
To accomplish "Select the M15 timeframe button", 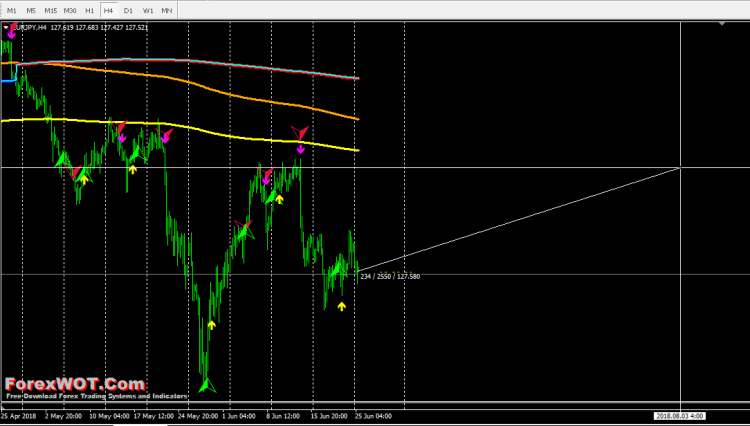I will 51,10.
